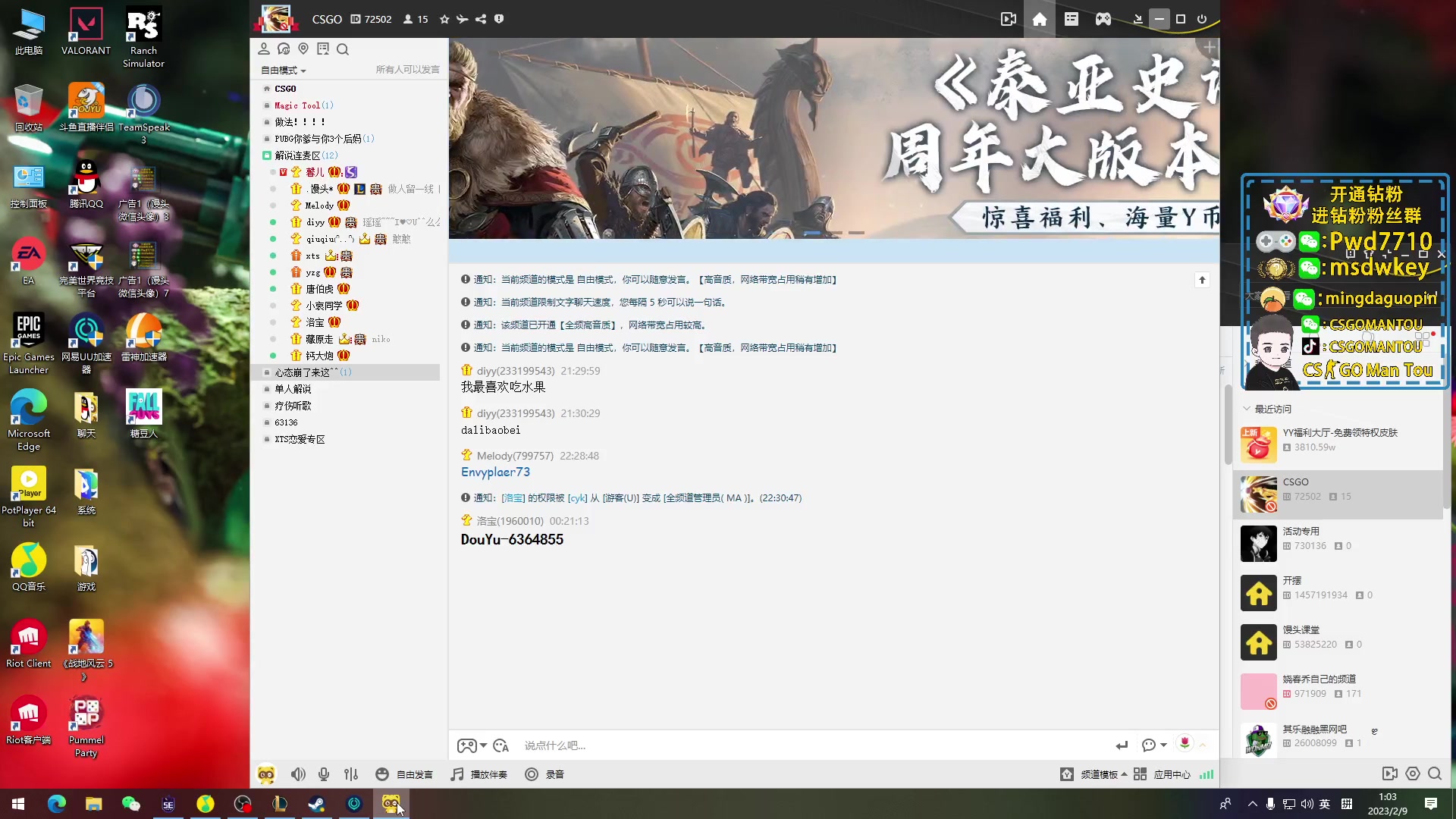This screenshot has height=819, width=1456.
Task: Open the emoji picker beside 自由发言
Action: [382, 774]
